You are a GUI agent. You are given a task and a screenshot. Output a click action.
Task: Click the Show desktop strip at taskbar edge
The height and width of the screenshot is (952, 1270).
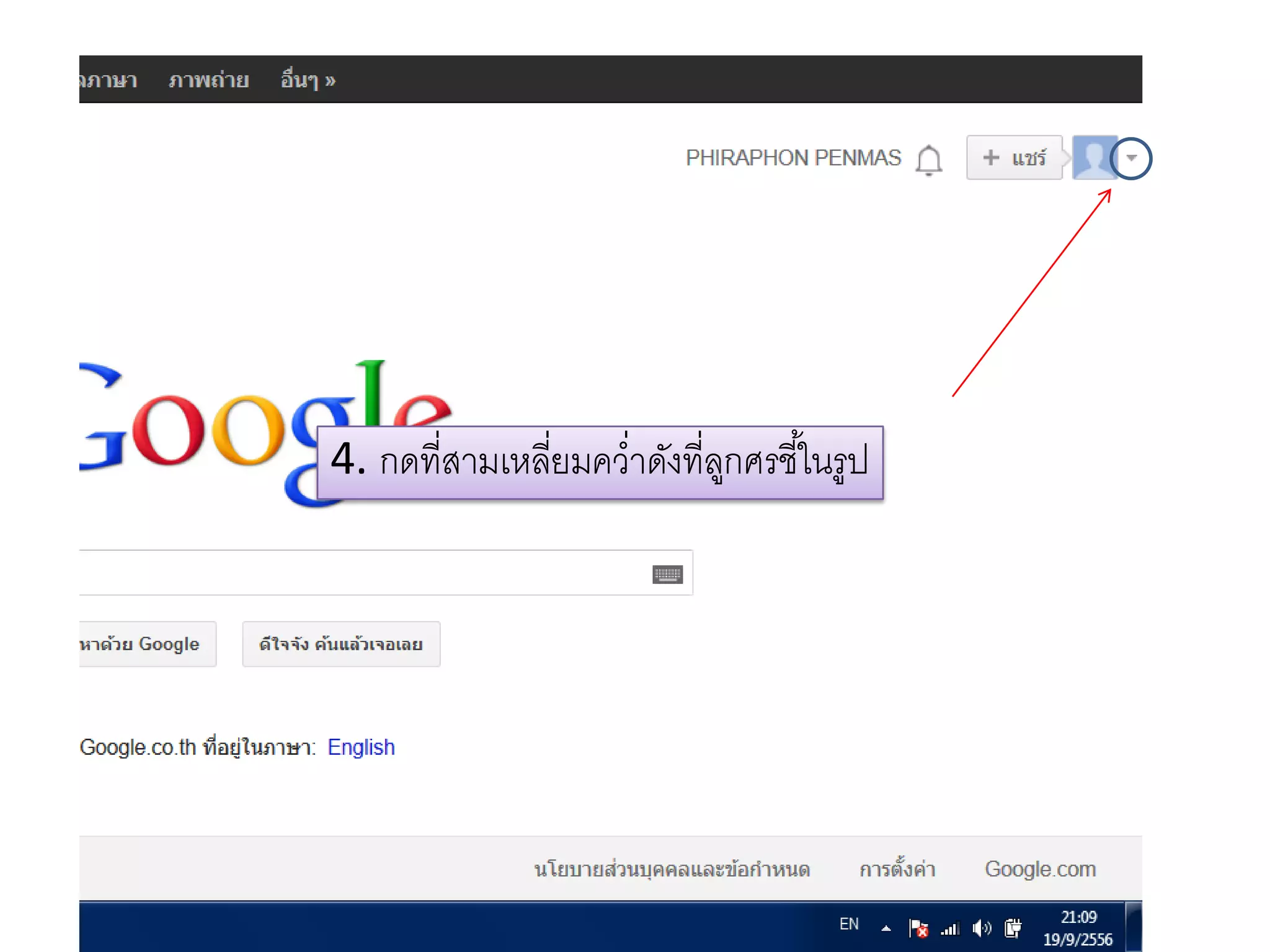[1134, 927]
